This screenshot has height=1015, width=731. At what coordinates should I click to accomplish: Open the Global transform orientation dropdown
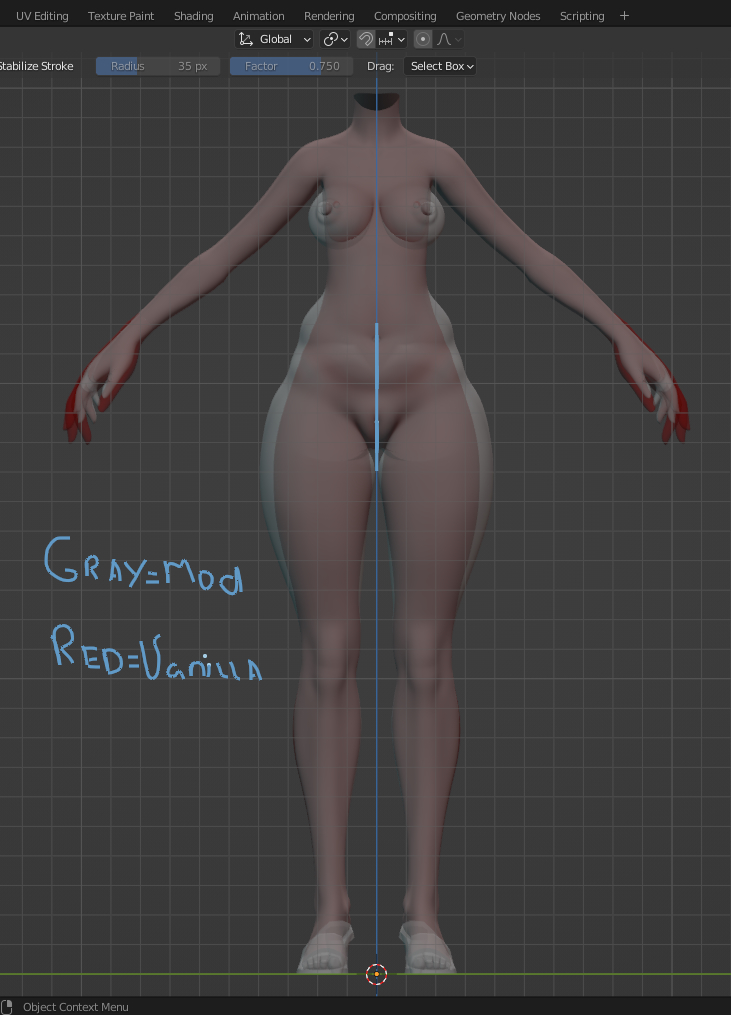[274, 39]
